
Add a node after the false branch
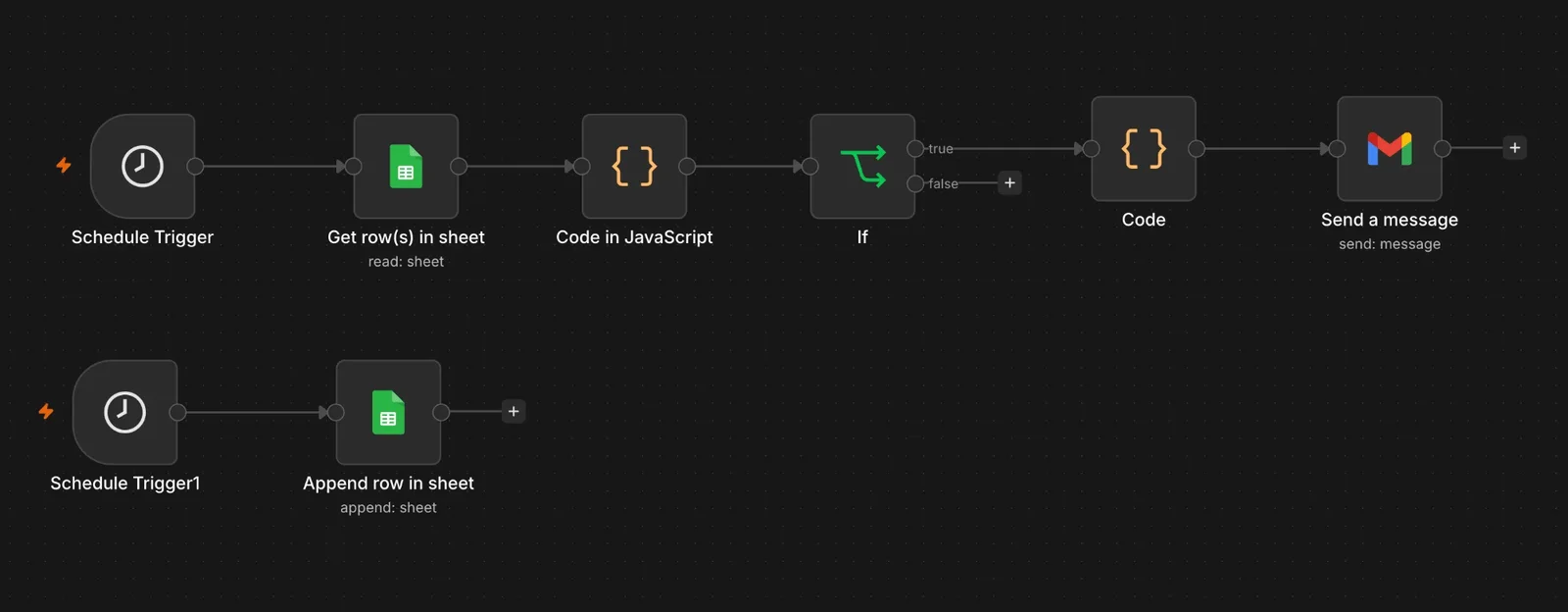coord(1009,182)
